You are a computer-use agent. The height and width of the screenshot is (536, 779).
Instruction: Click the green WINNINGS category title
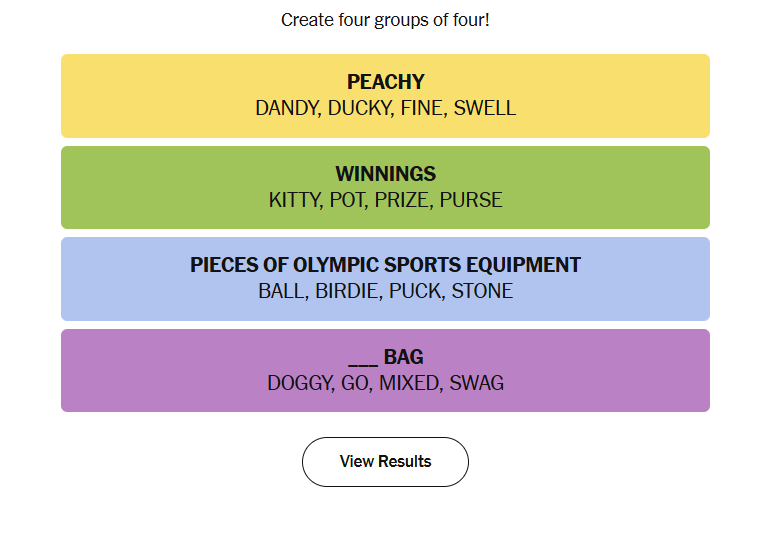point(385,174)
